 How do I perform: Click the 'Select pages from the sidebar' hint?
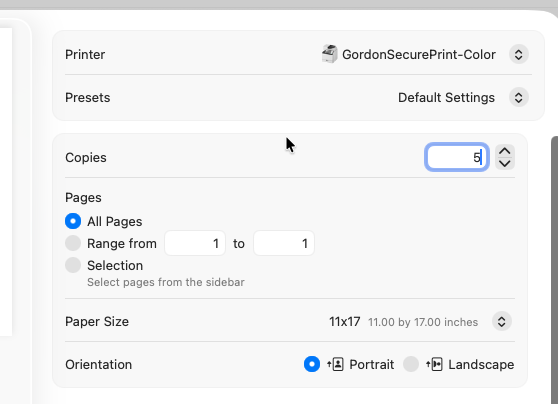166,282
